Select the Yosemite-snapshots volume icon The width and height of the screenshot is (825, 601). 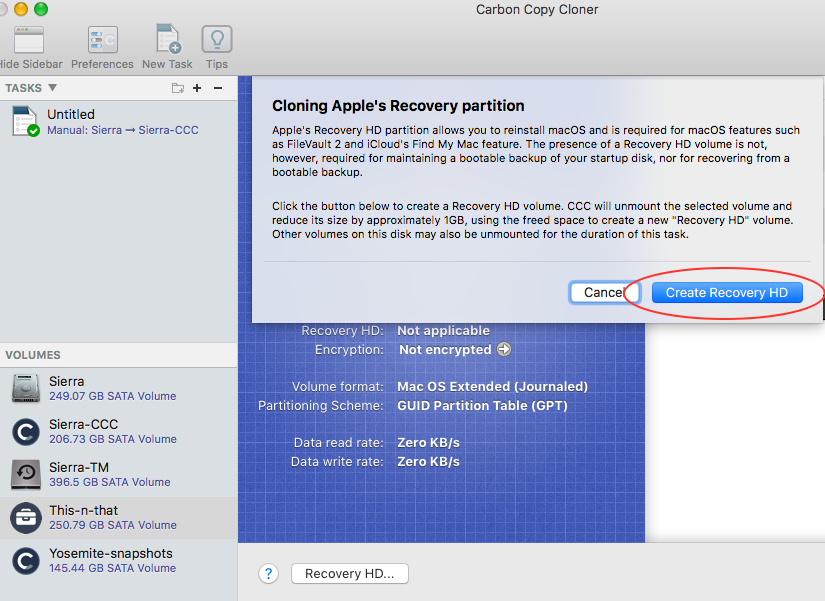pos(26,561)
